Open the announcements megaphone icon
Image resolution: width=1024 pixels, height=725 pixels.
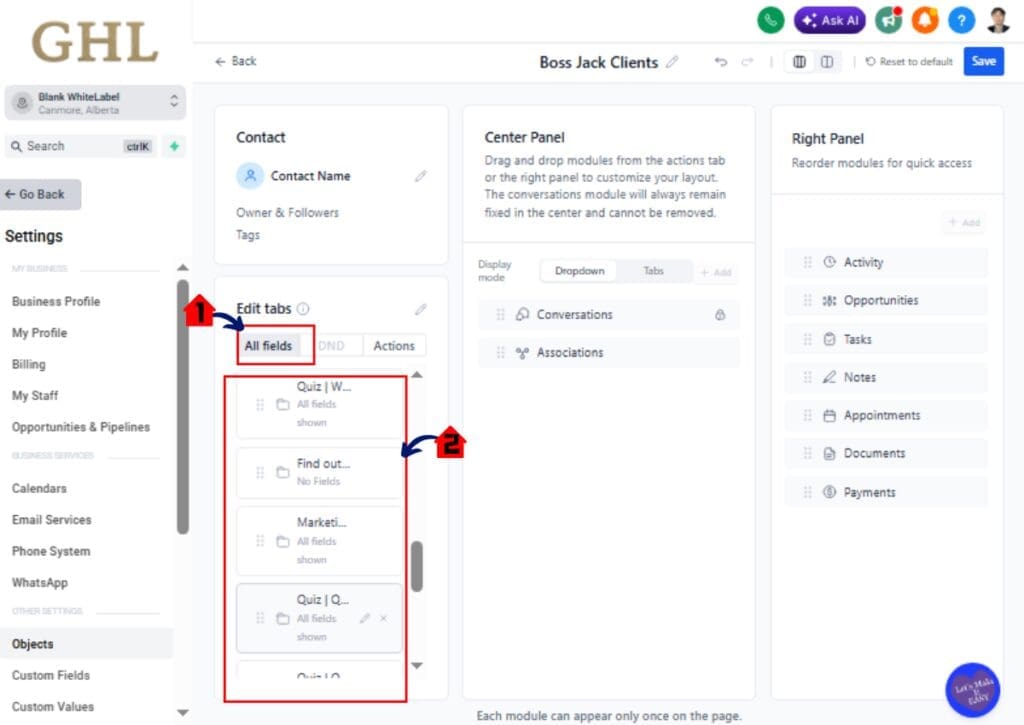(x=888, y=20)
